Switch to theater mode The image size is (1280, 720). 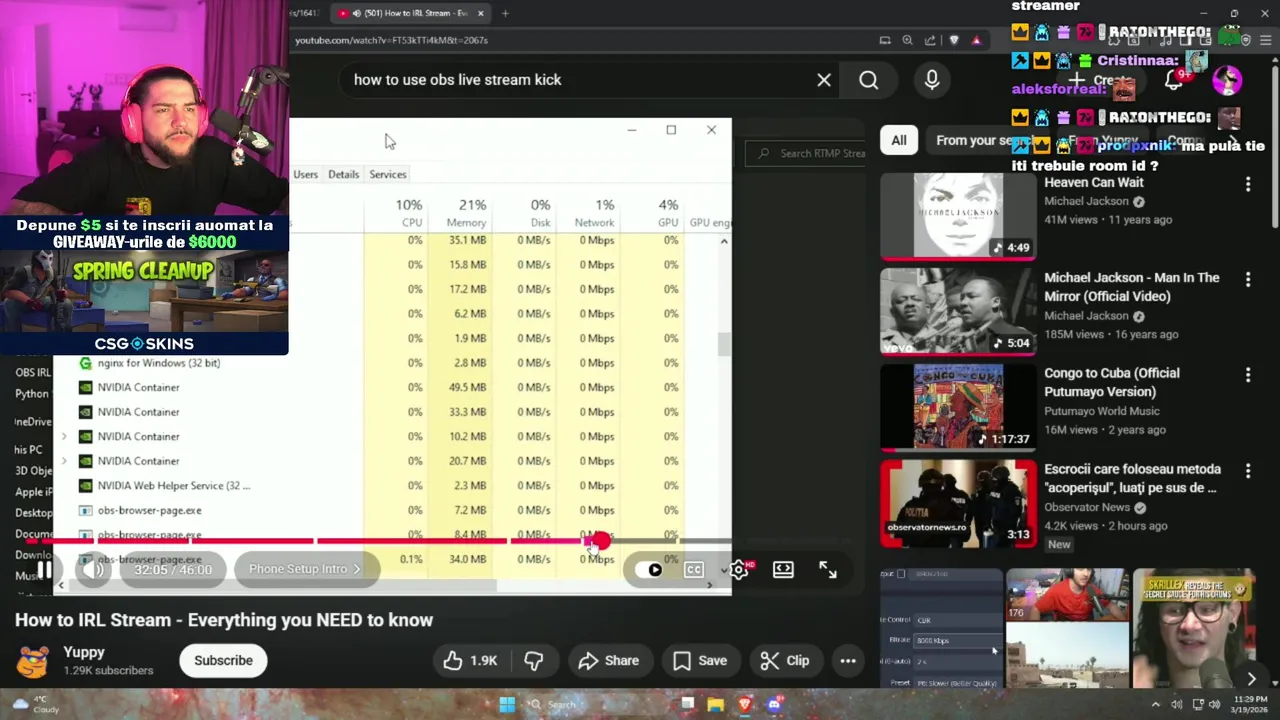pos(783,570)
